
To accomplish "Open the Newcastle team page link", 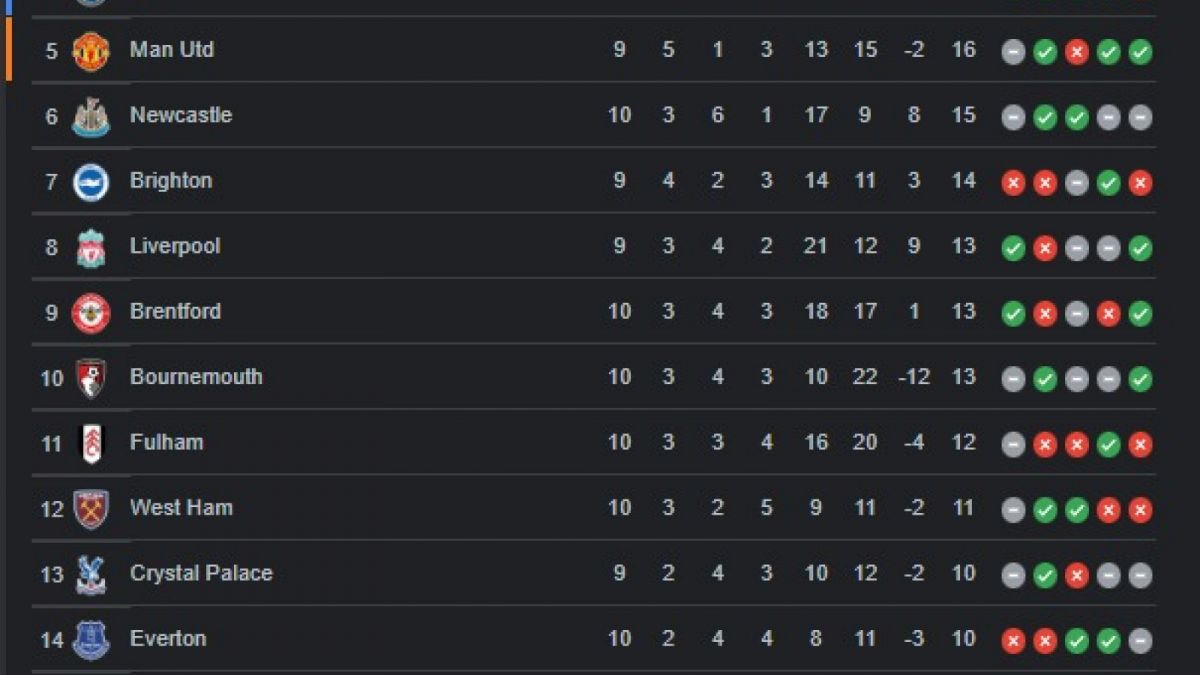I will (181, 115).
